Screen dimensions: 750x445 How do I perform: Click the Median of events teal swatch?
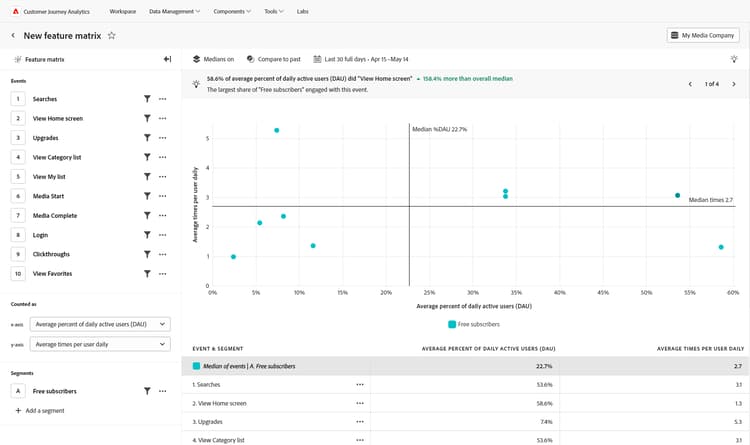pyautogui.click(x=196, y=366)
